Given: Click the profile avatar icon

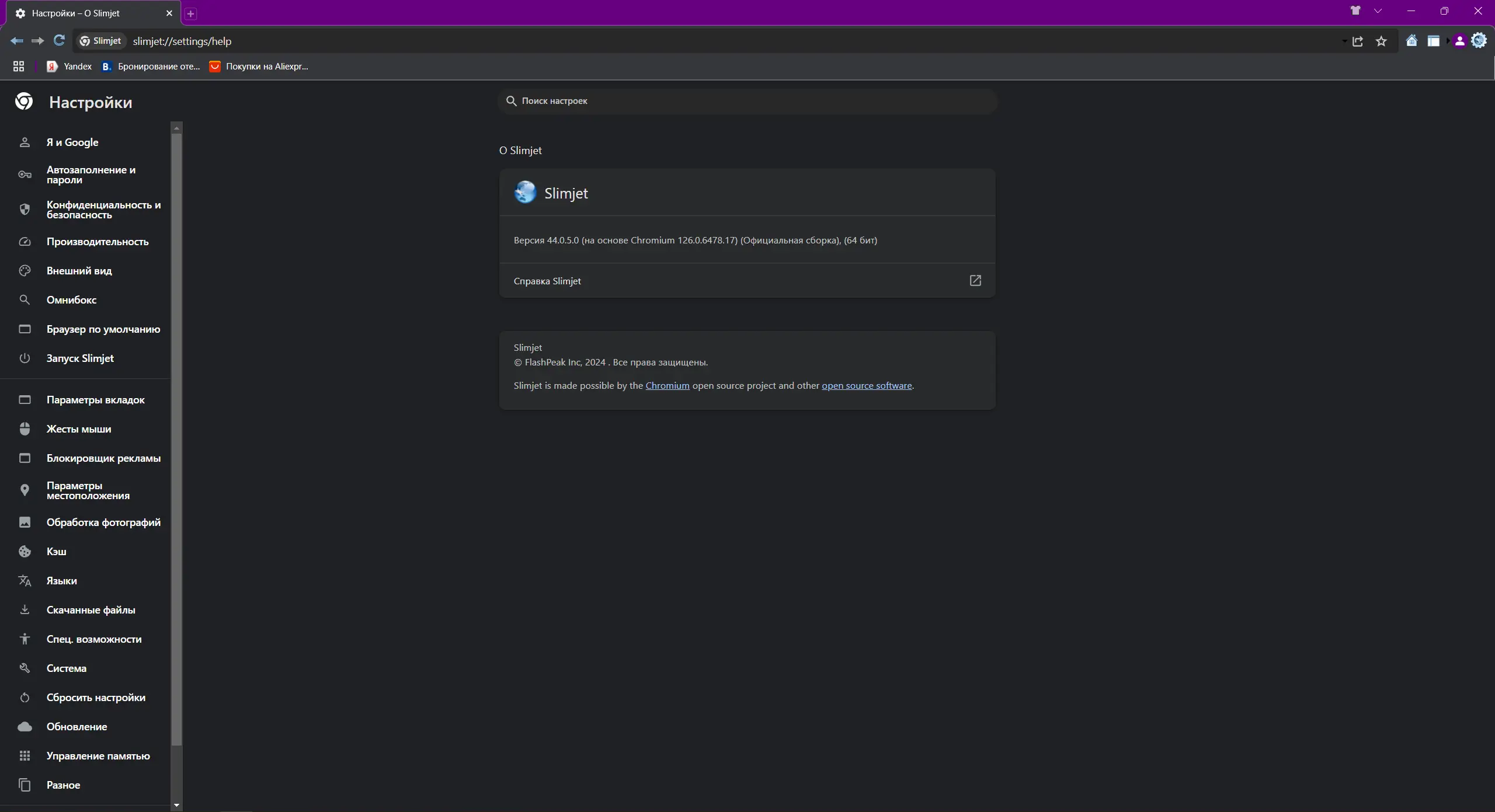Looking at the screenshot, I should click(1460, 41).
